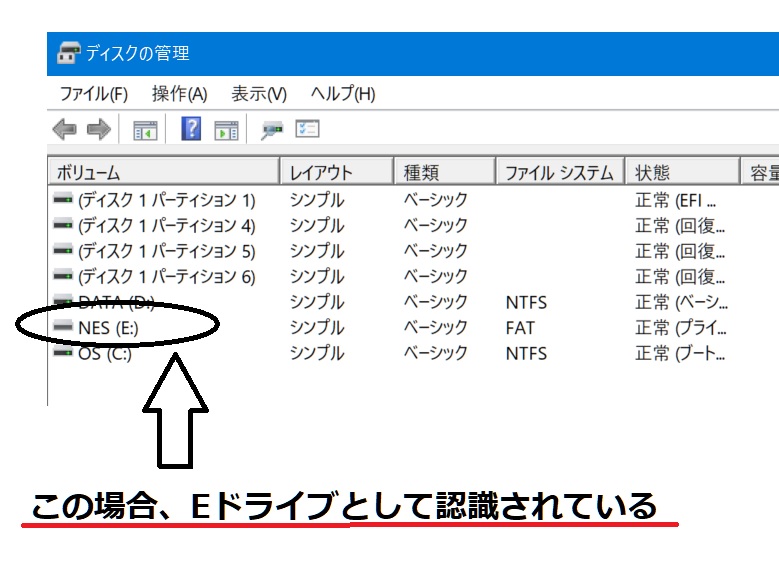Open Help via blue question mark icon
The height and width of the screenshot is (580, 779).
coord(191,129)
